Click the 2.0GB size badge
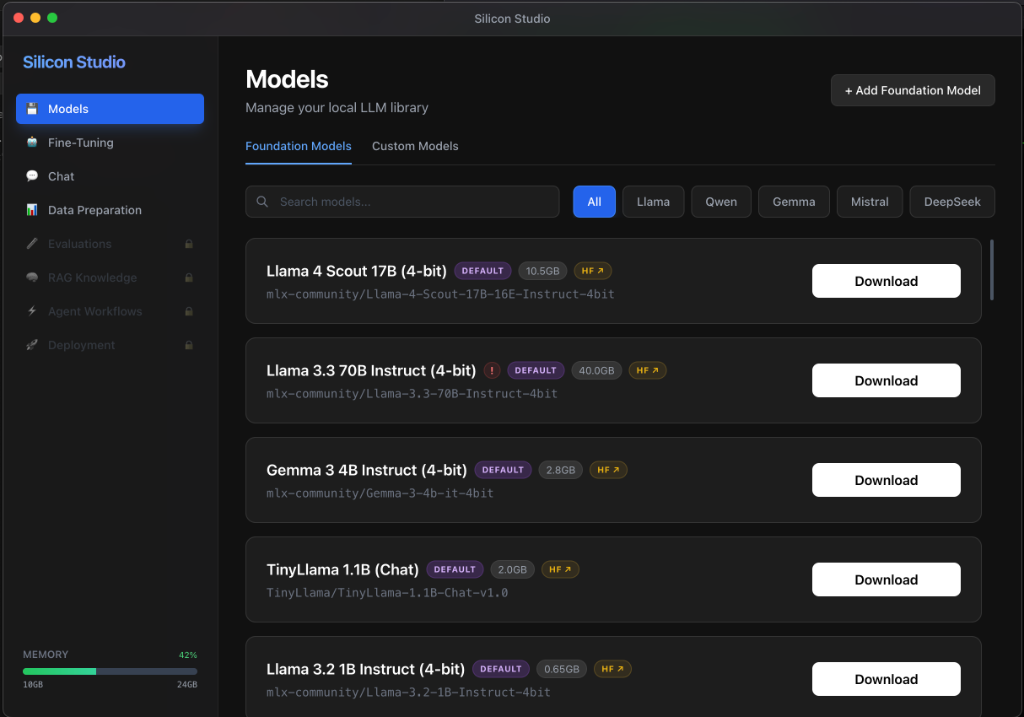1024x717 pixels. [512, 569]
